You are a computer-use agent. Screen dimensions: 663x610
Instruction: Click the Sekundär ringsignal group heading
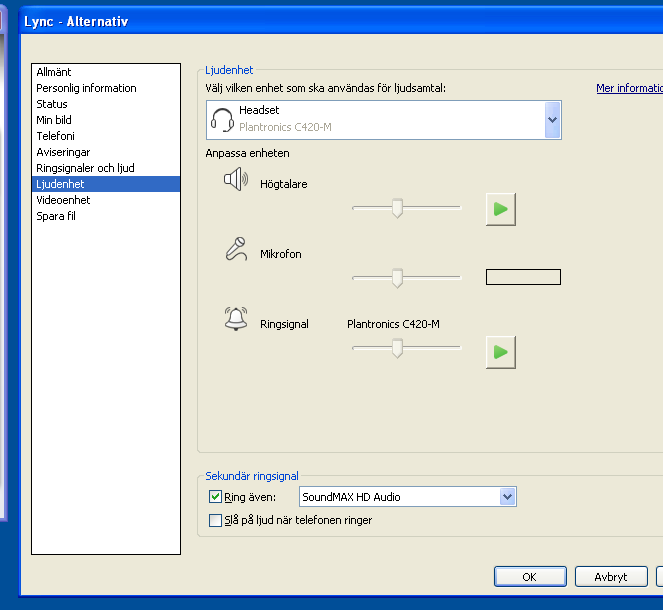[252, 476]
